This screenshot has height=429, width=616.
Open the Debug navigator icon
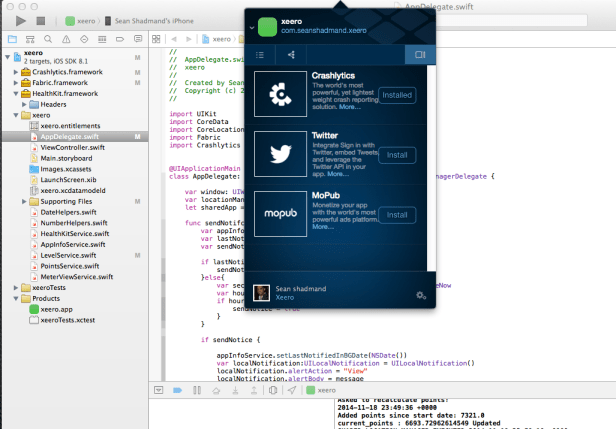click(x=102, y=39)
